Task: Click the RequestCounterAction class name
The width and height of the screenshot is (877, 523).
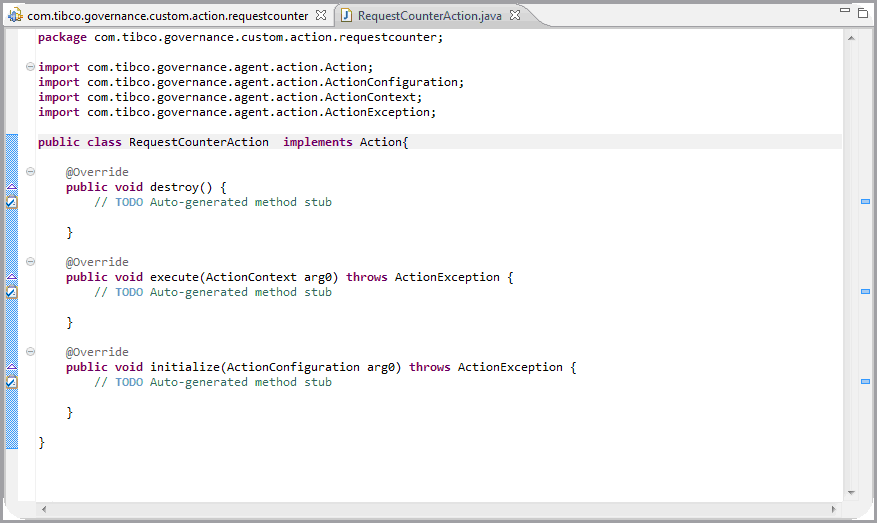Action: coord(199,142)
